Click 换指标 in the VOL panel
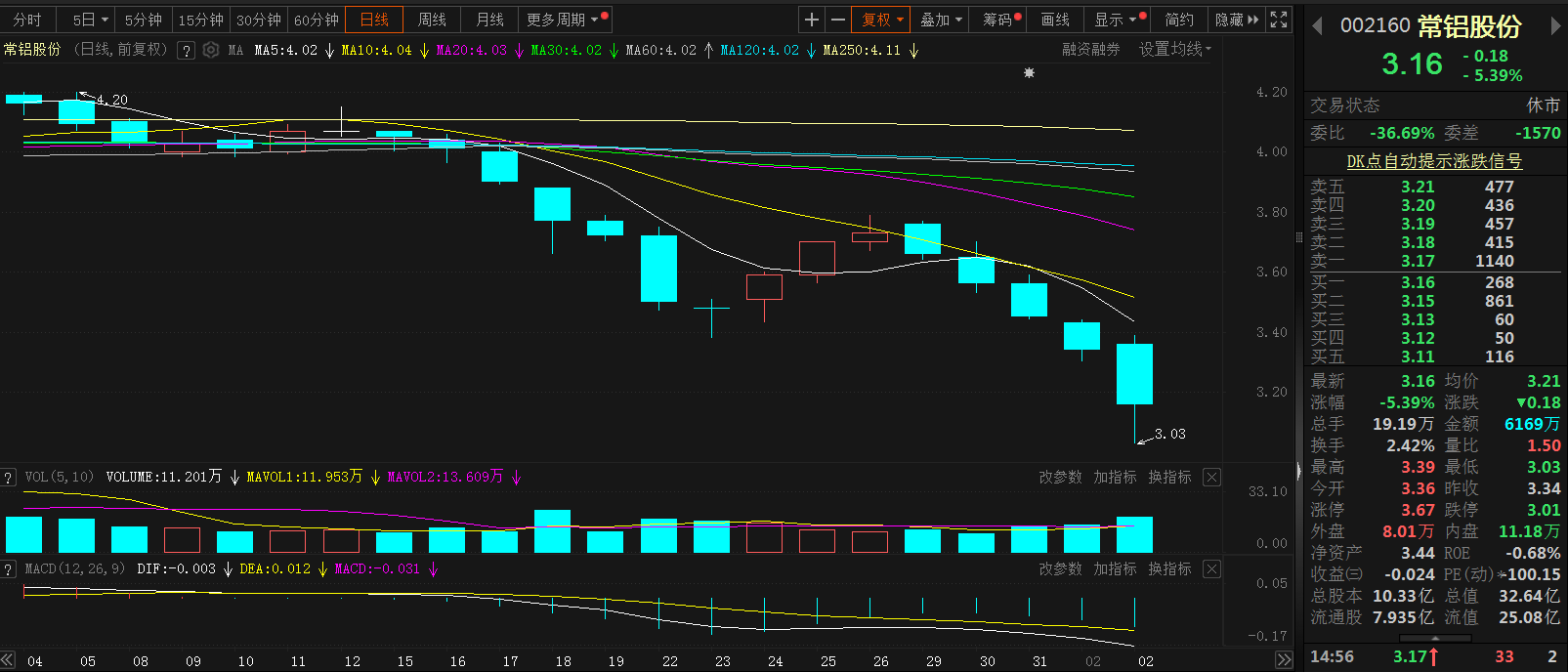 (x=1169, y=477)
